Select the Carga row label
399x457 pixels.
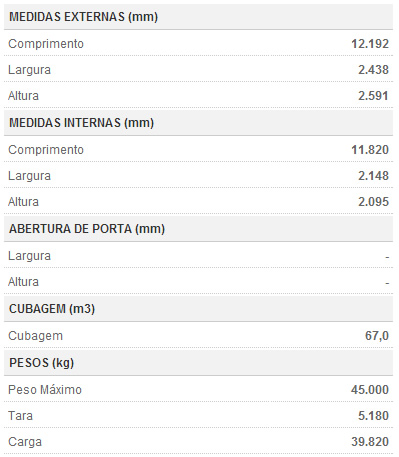25,442
